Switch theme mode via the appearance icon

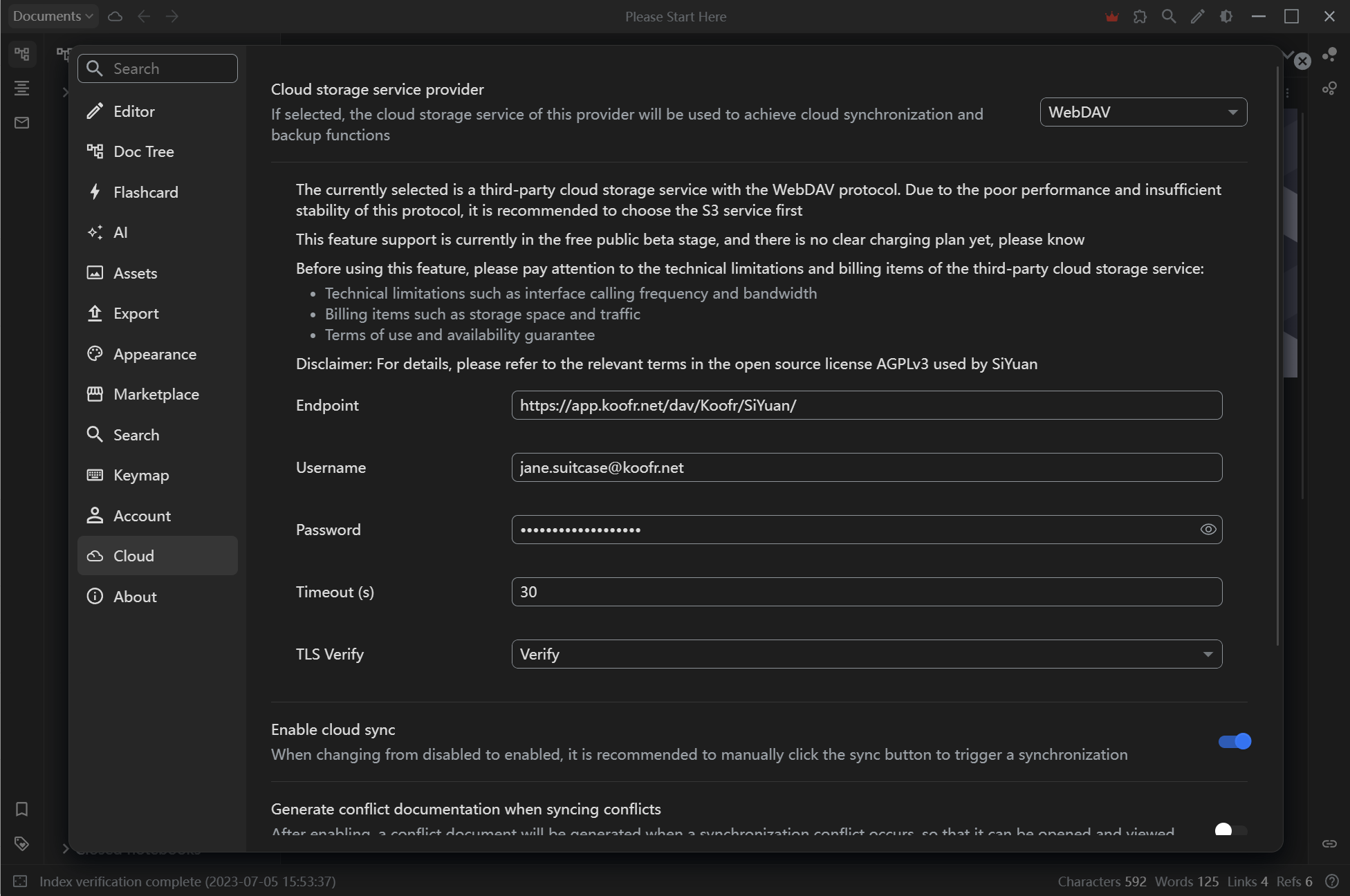pos(1227,16)
